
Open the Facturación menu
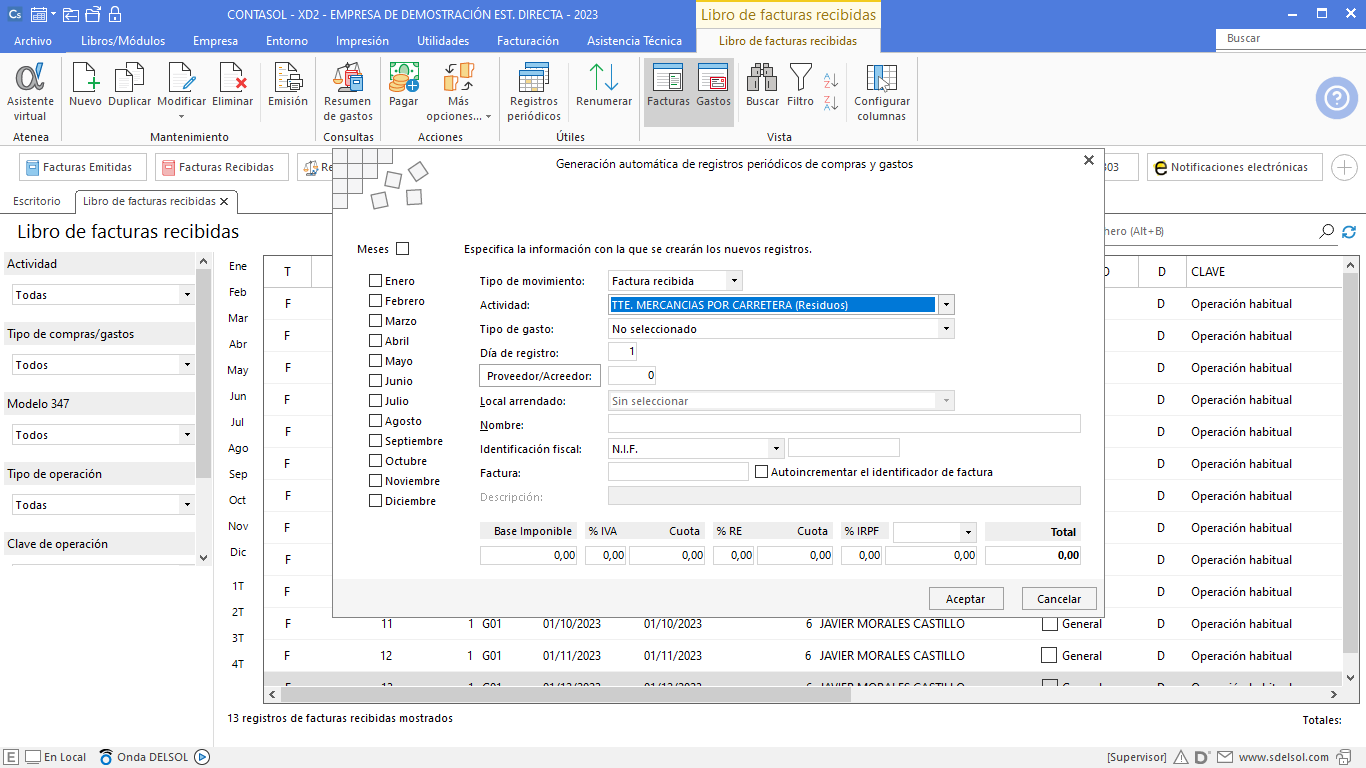[x=527, y=41]
